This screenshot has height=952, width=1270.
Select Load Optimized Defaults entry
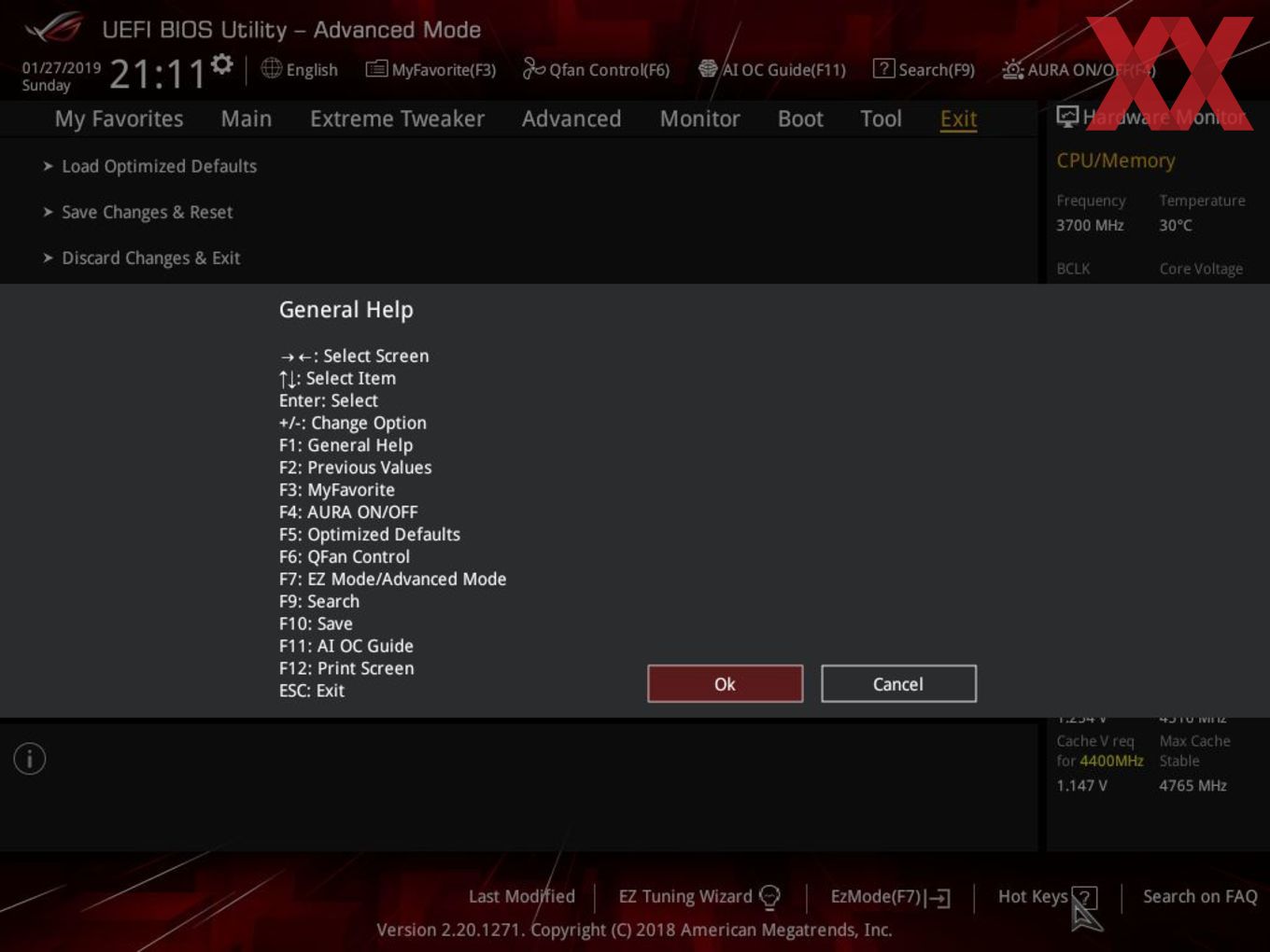(159, 166)
